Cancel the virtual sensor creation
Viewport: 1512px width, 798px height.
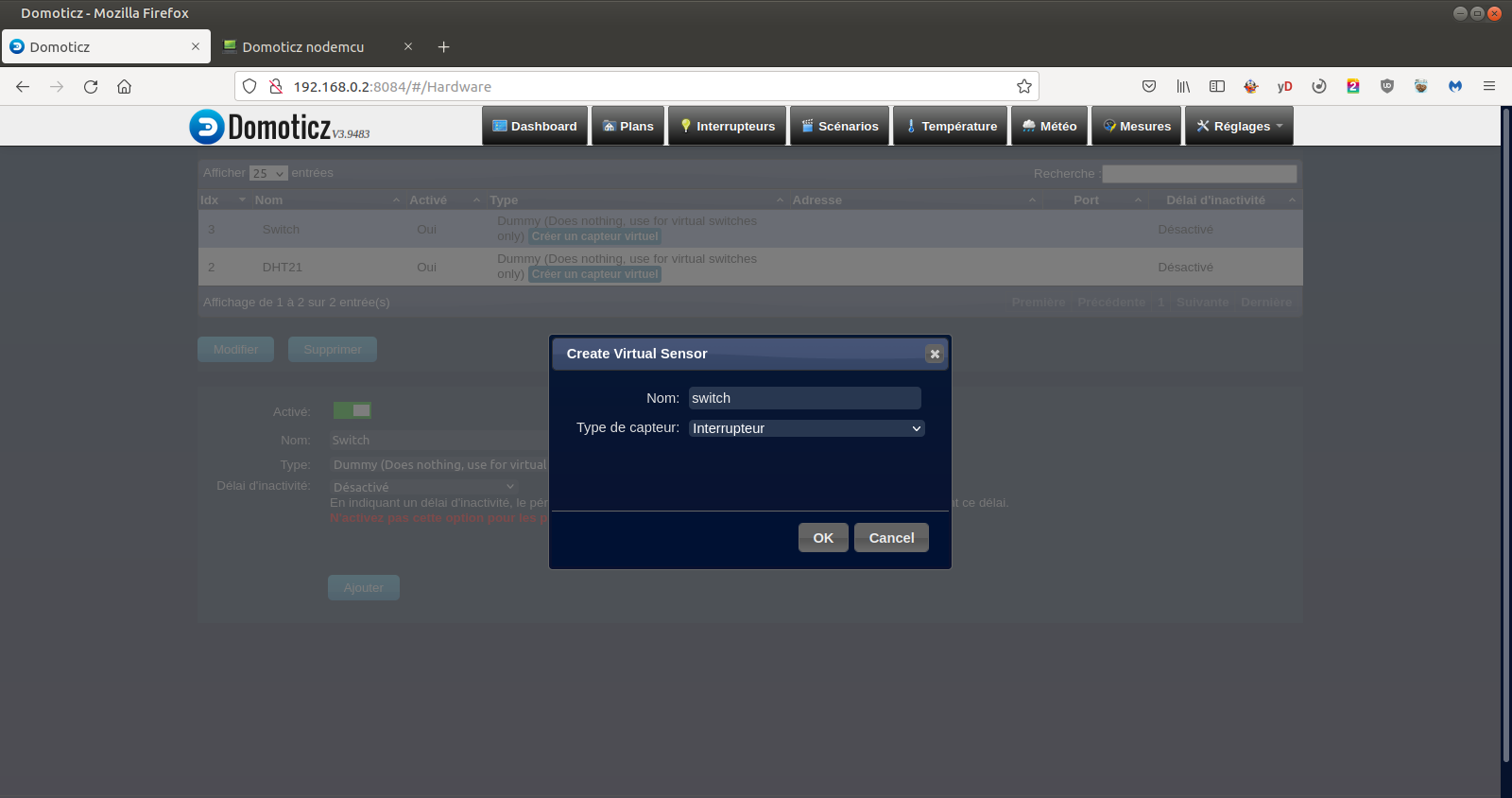pyautogui.click(x=891, y=538)
